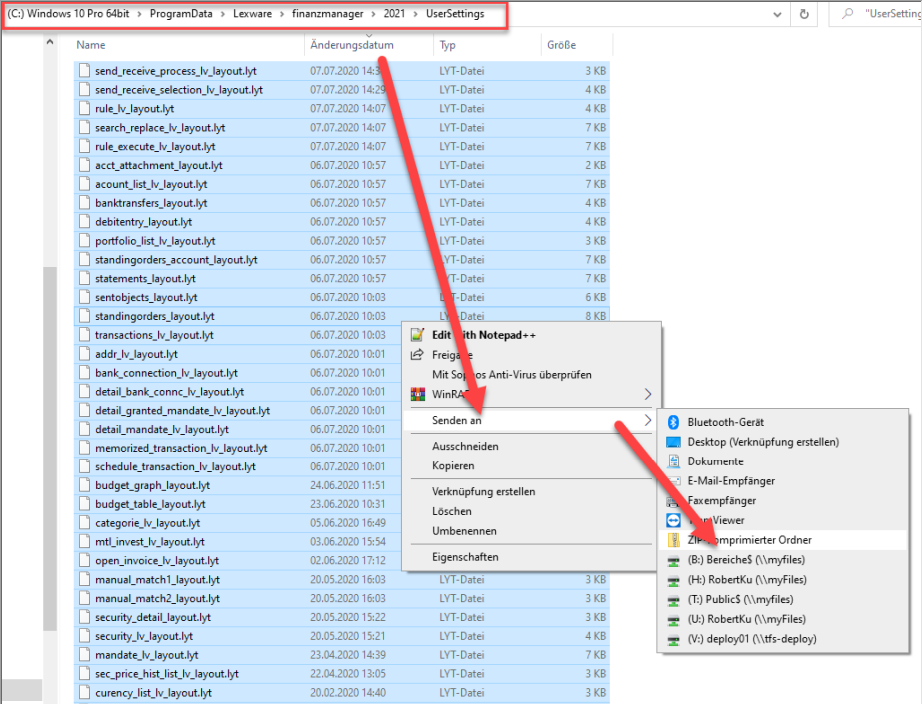Image resolution: width=922 pixels, height=704 pixels.
Task: Click the Dokumente icon in the submenu
Action: [673, 462]
